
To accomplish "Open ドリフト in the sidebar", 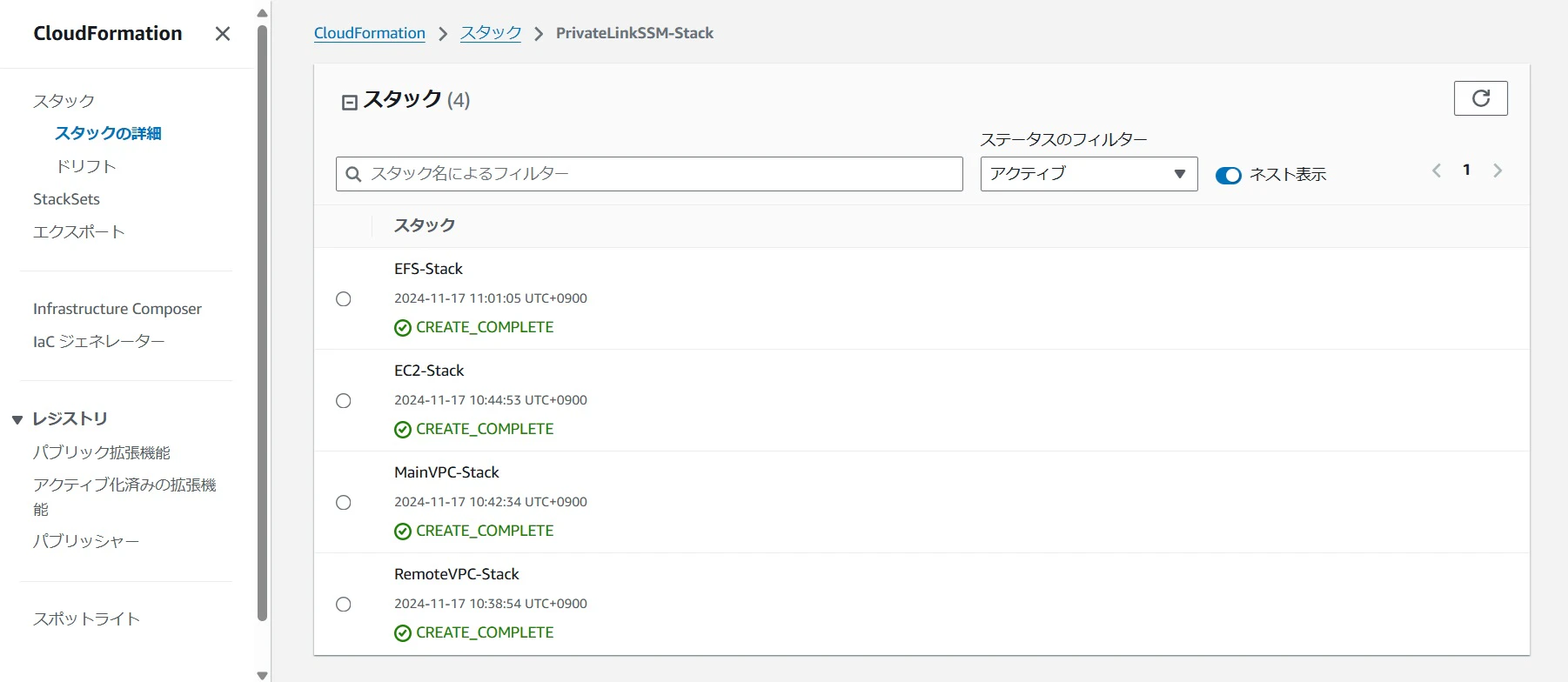I will click(85, 166).
